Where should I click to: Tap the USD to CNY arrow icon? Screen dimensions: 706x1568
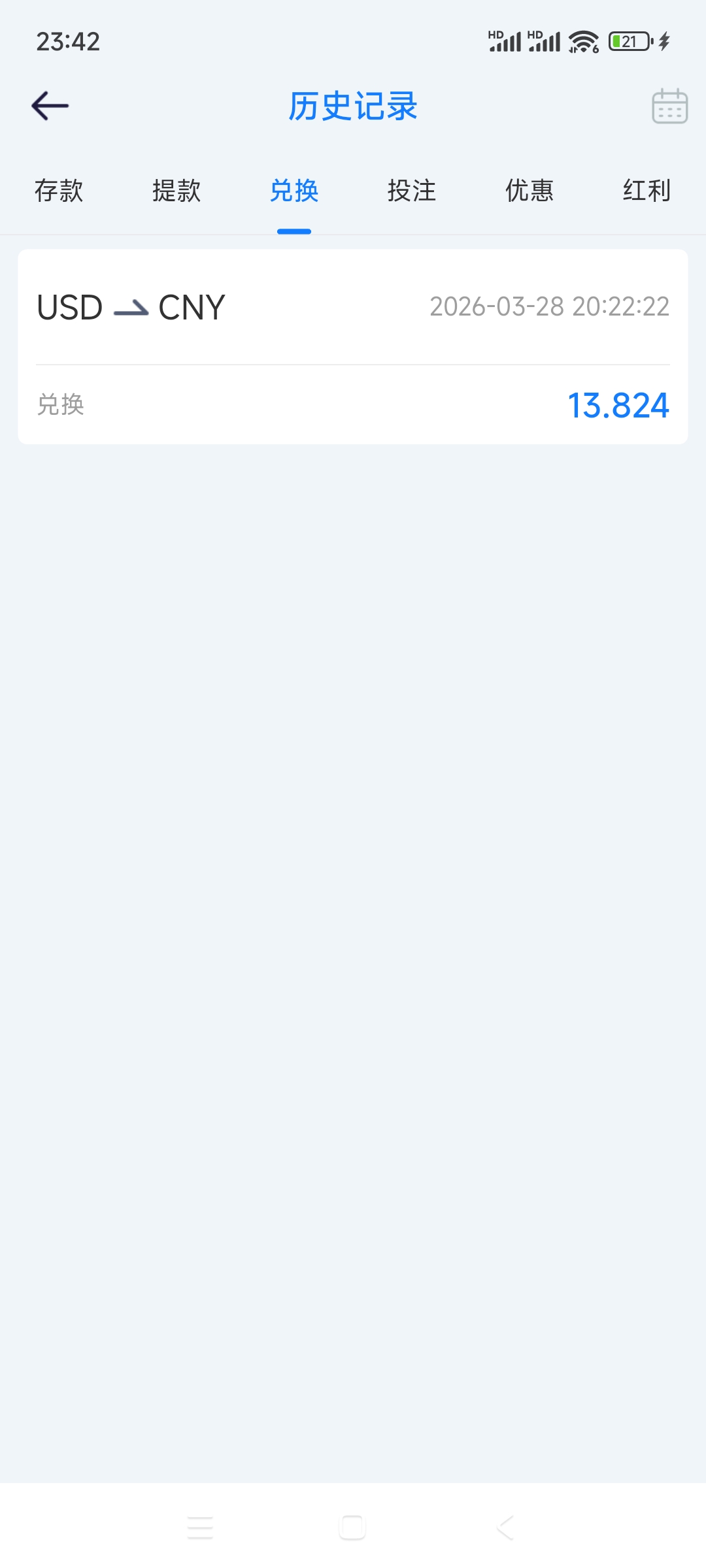tap(131, 308)
